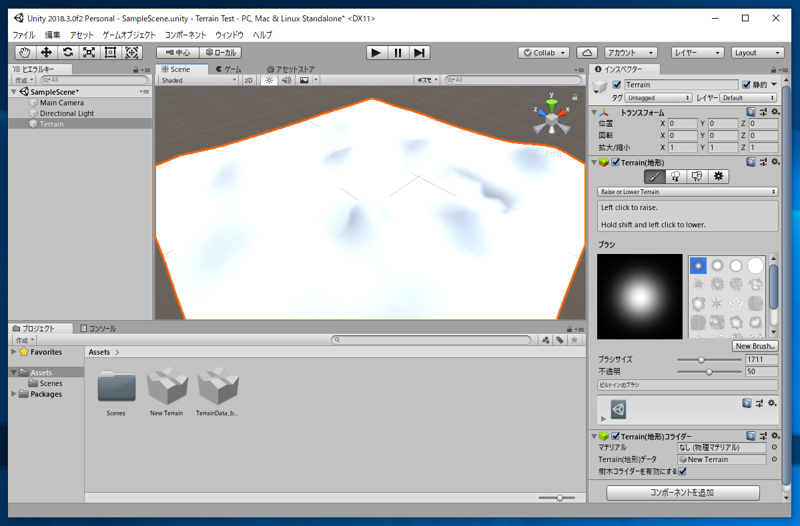Click コンポーネントを追加 button

tap(682, 492)
